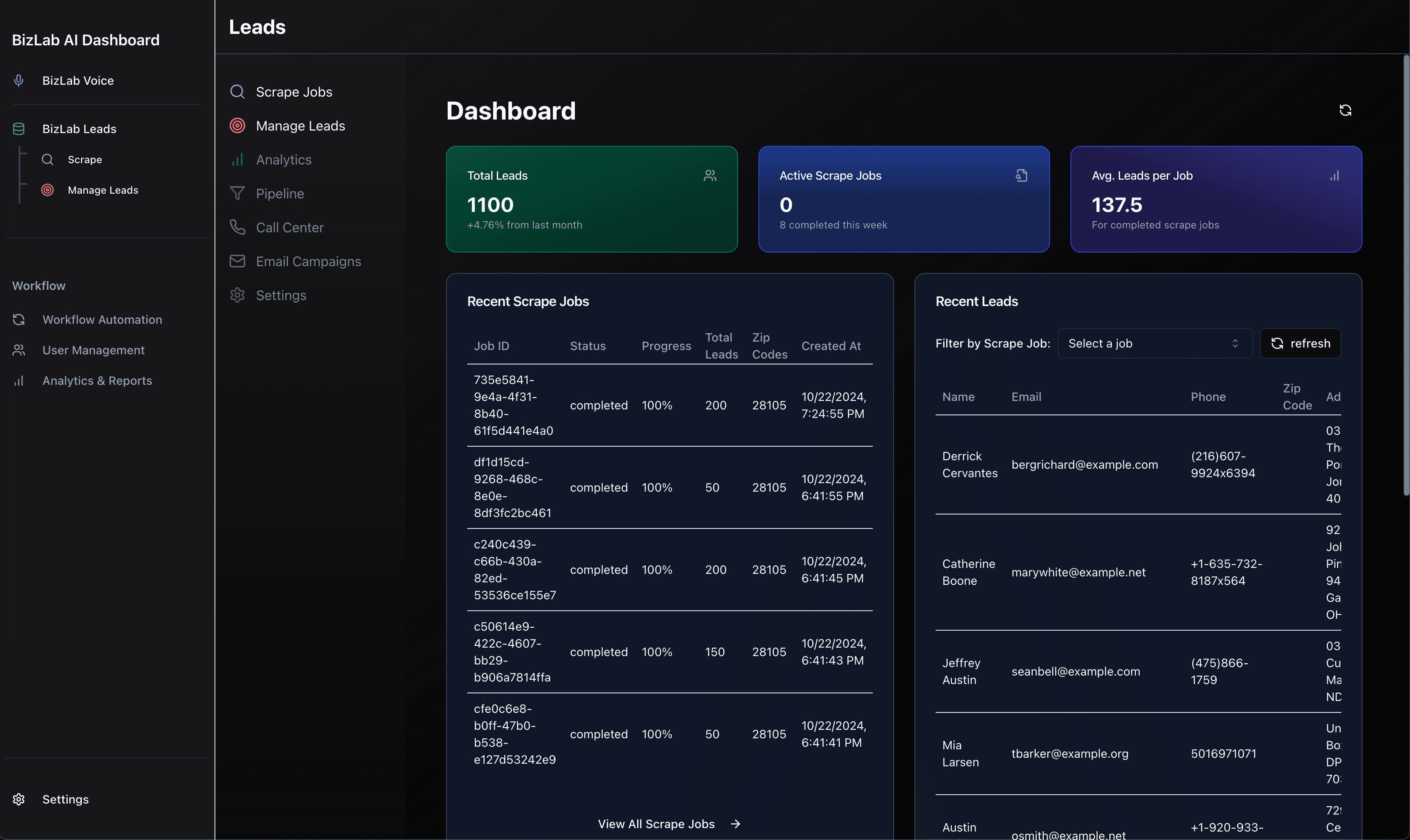Viewport: 1410px width, 840px height.
Task: Select the User Management people icon
Action: click(19, 350)
